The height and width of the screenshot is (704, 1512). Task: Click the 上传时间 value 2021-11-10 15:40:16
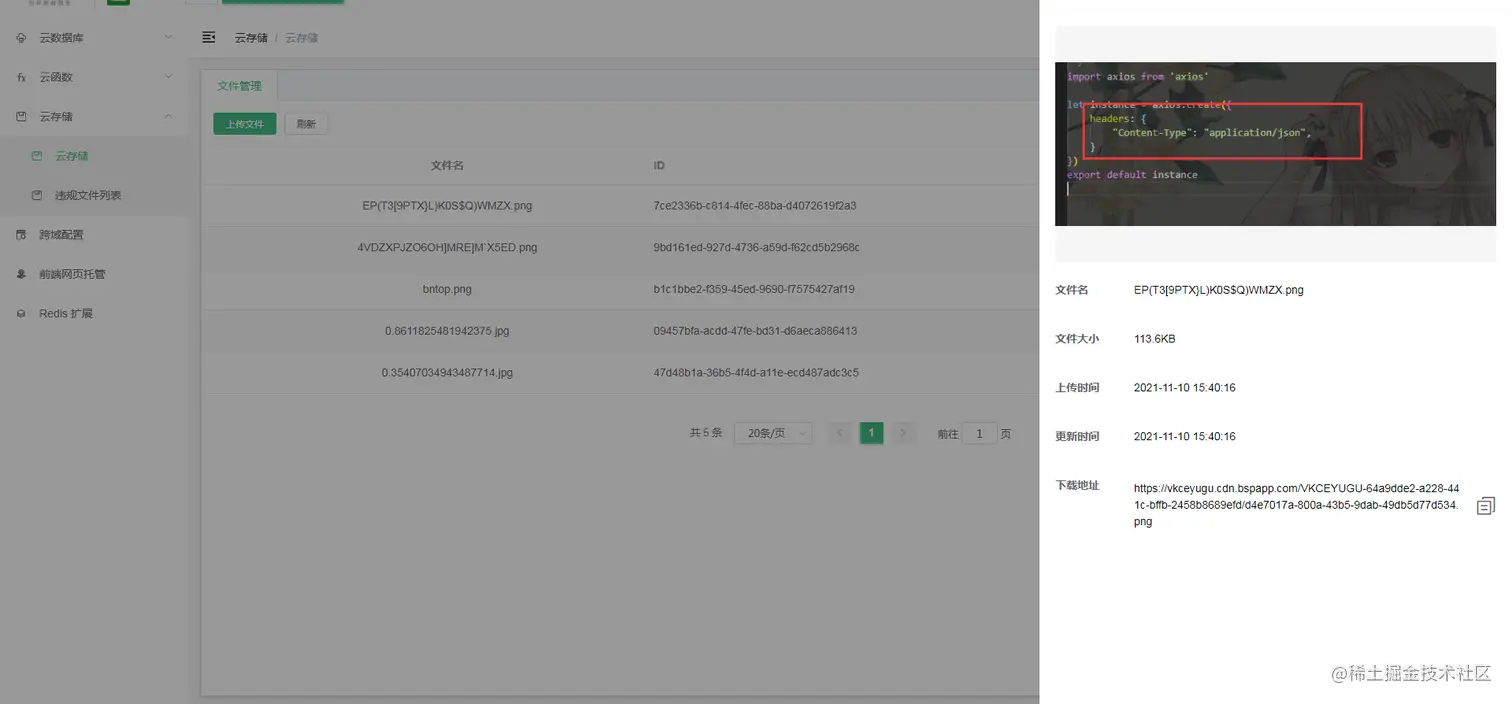1184,388
